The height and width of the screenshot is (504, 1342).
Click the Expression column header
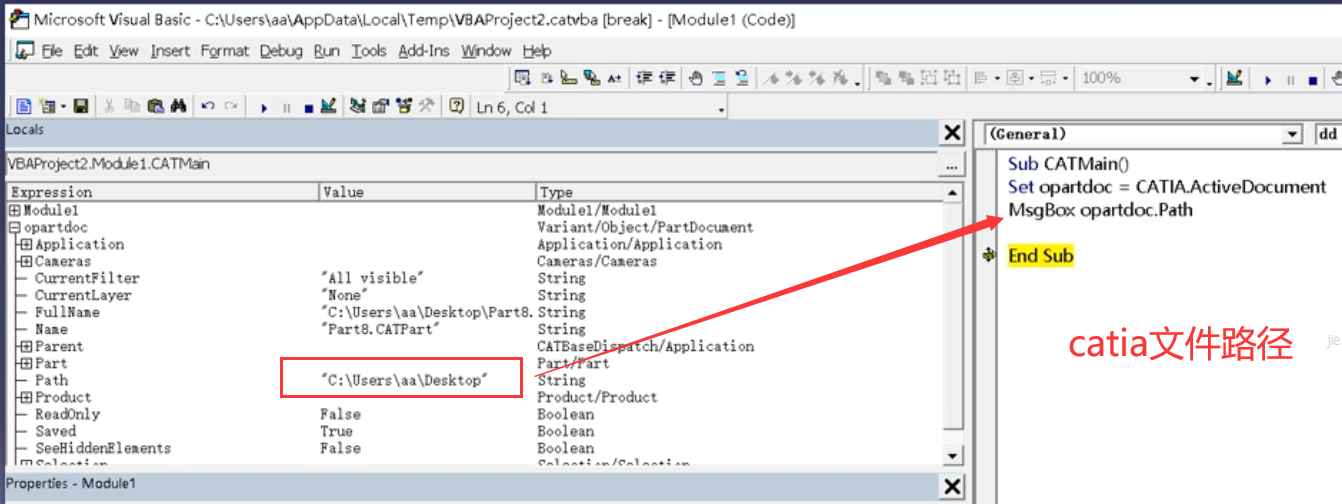163,192
